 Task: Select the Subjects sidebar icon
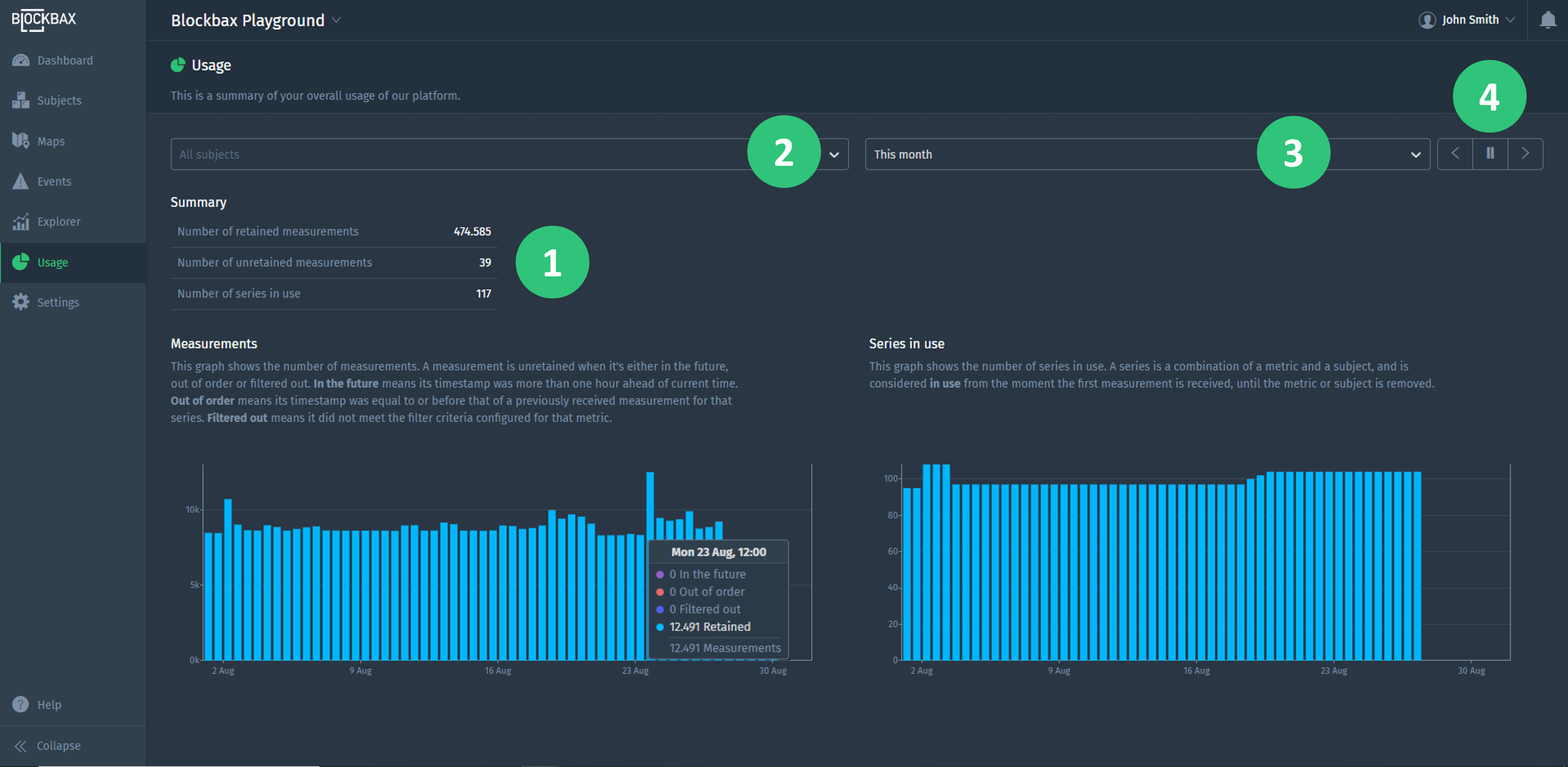(20, 100)
